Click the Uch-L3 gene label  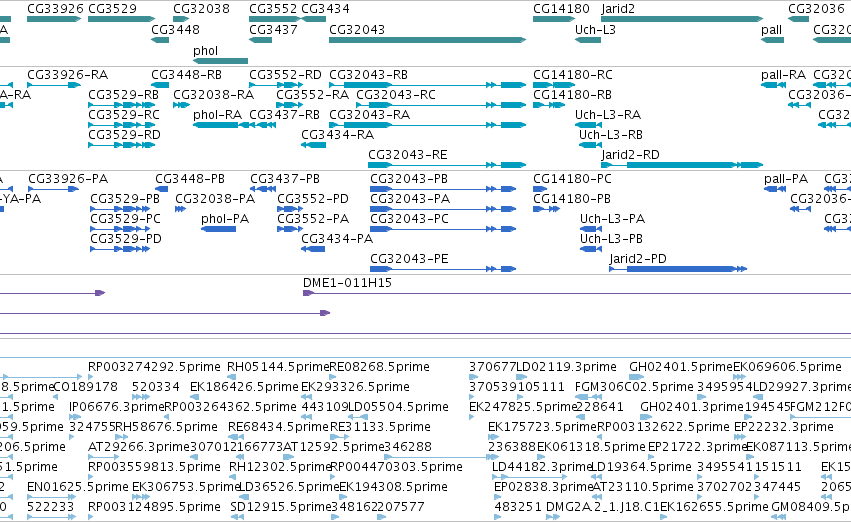[595, 30]
